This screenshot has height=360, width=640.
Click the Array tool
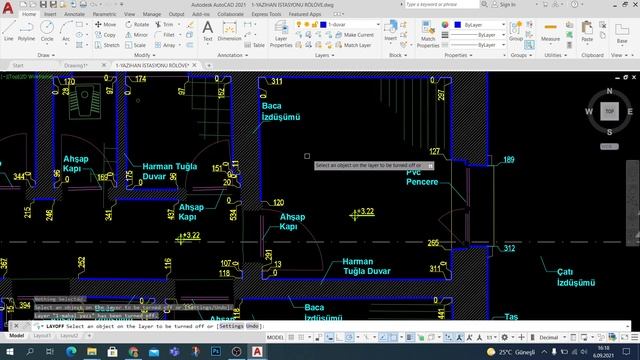click(x=165, y=45)
